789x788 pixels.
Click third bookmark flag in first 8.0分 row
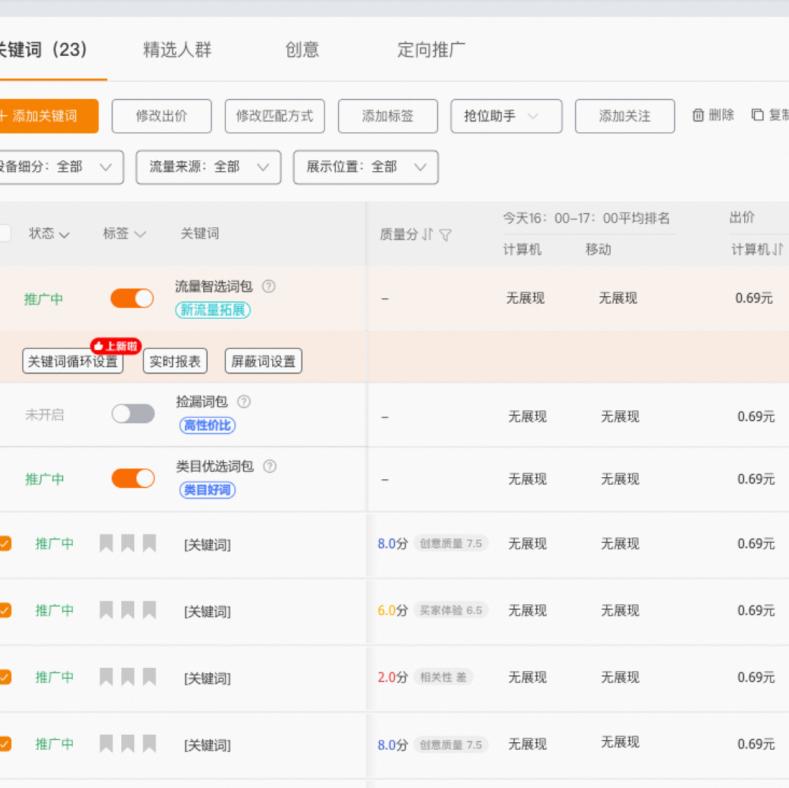coord(149,543)
